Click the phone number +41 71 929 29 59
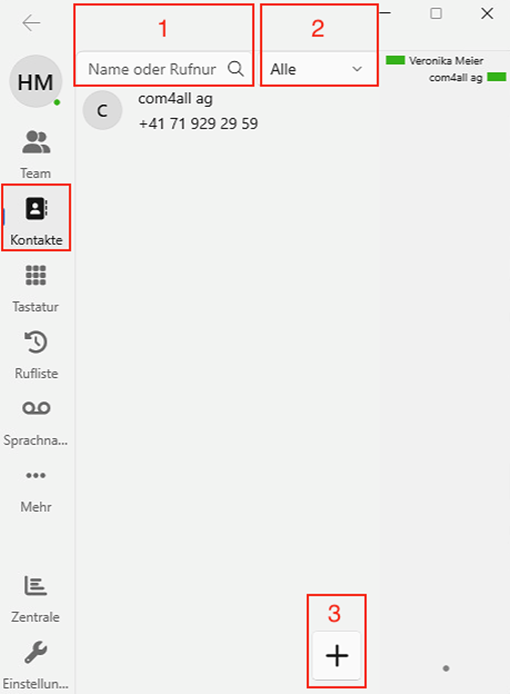 [x=198, y=123]
